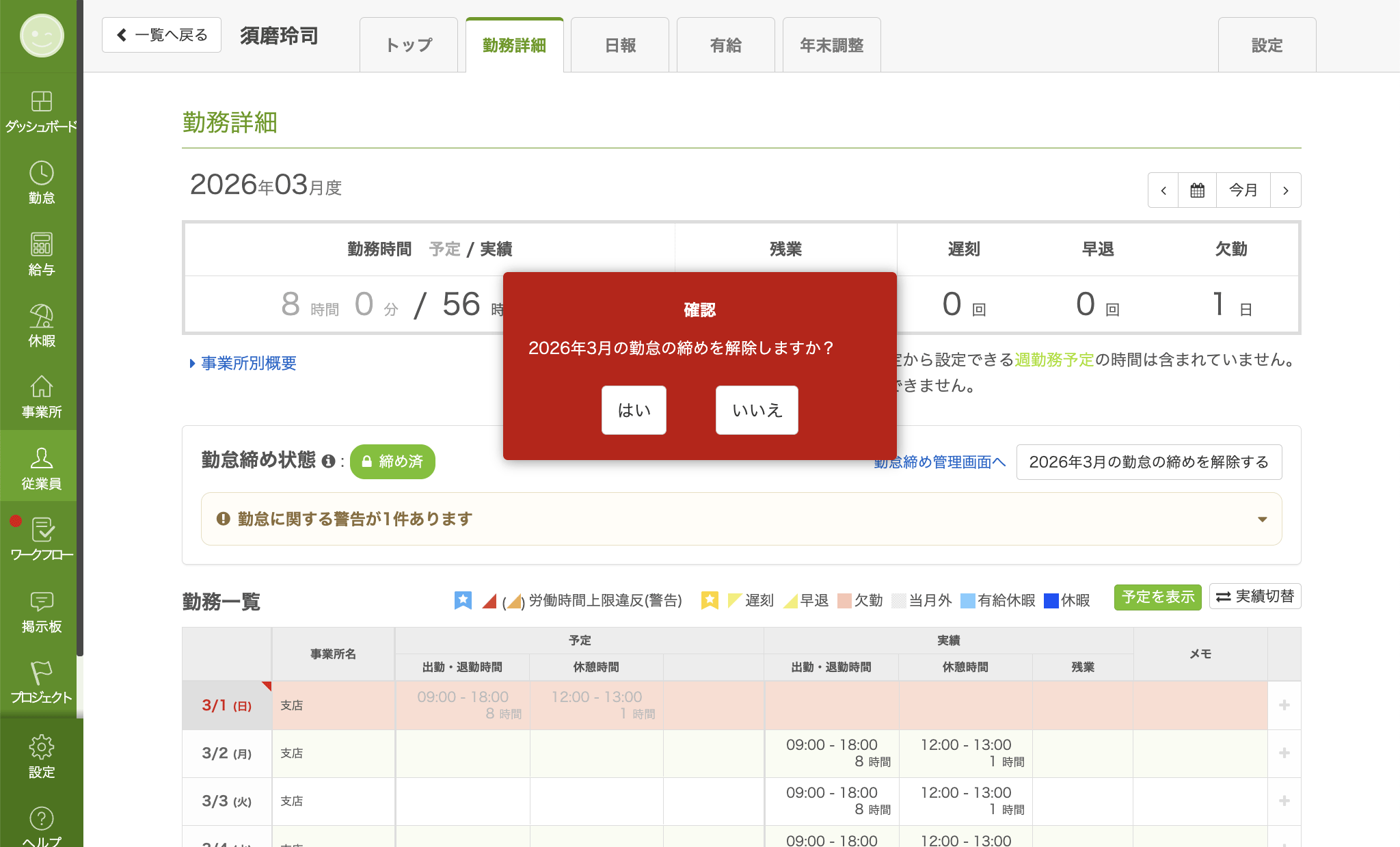Image resolution: width=1400 pixels, height=847 pixels.
Task: Open the 休暇 beach umbrella icon
Action: pos(41,317)
